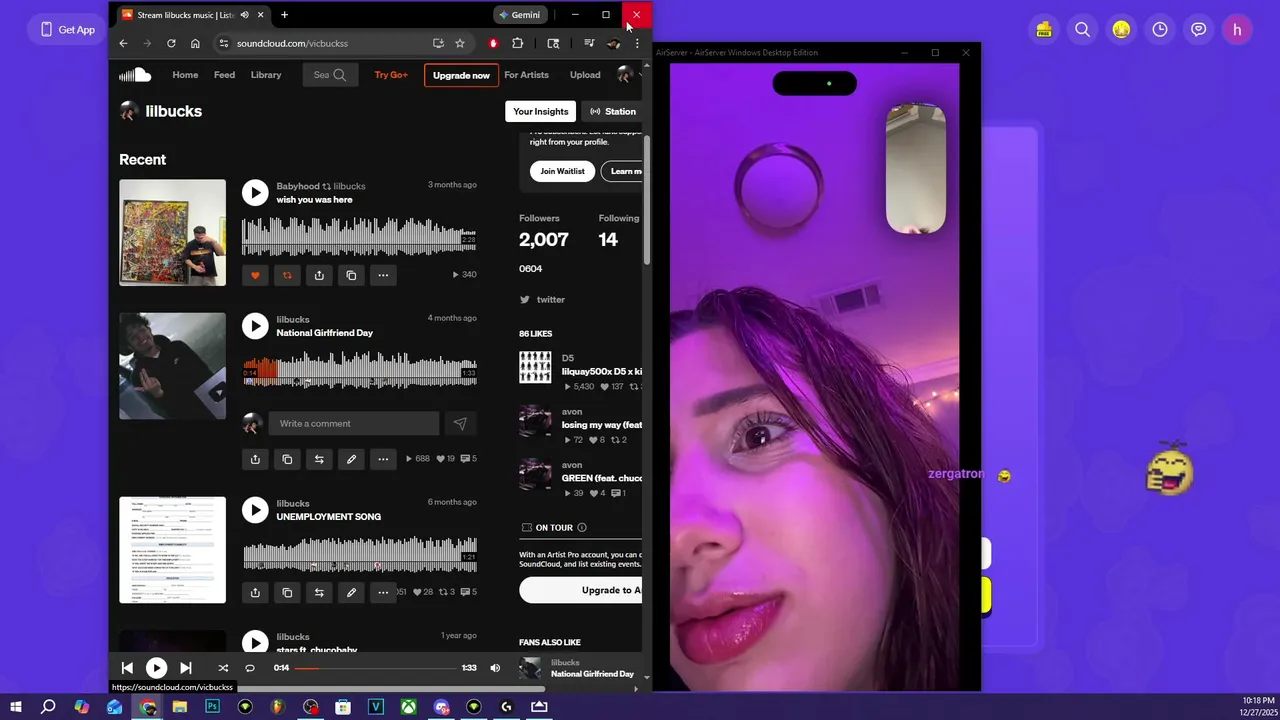Click the 'Write a comment' field
The height and width of the screenshot is (720, 1280).
tap(354, 424)
